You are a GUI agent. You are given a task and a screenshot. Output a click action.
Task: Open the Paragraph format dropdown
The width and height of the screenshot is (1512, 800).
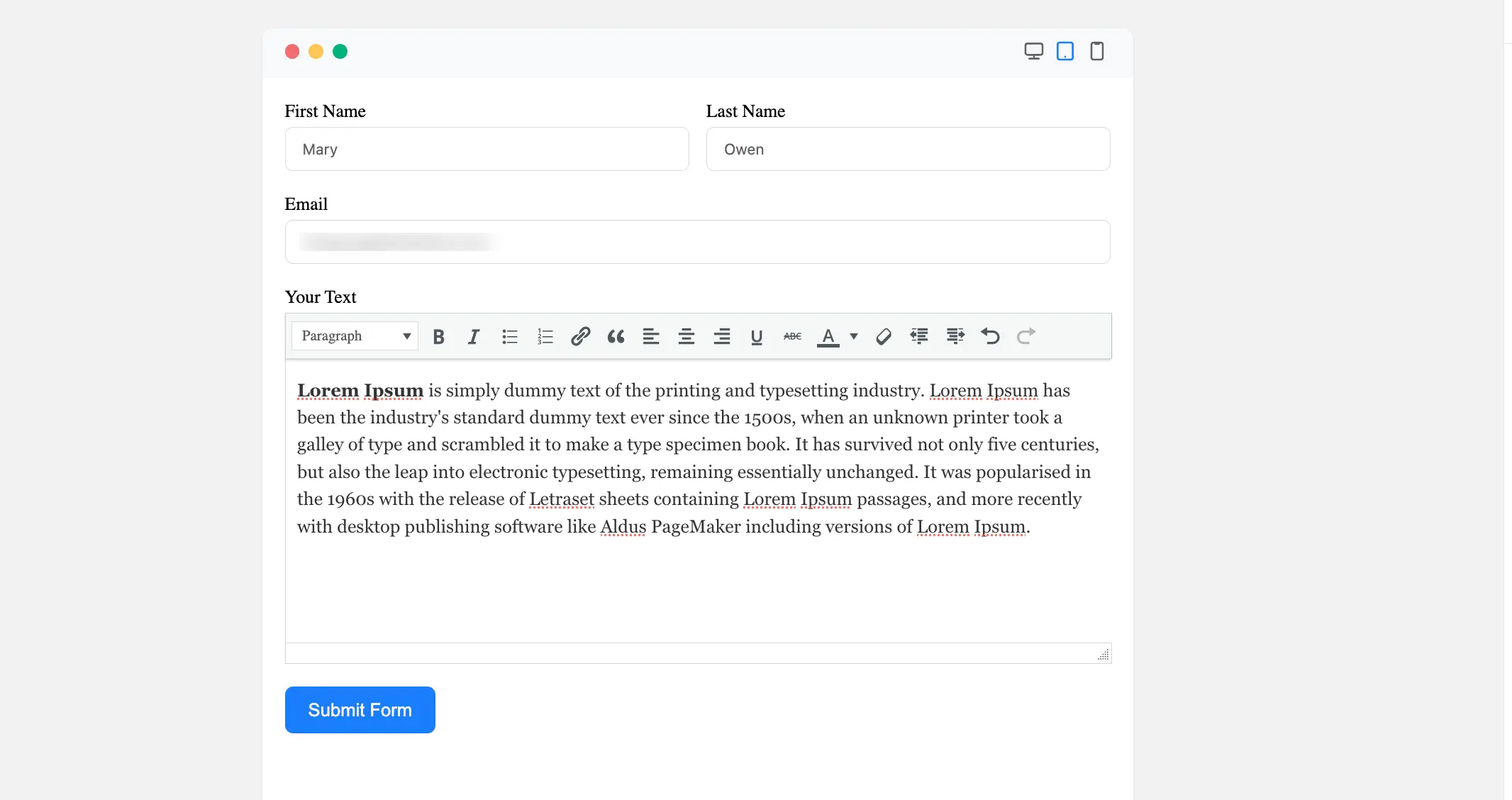point(355,336)
